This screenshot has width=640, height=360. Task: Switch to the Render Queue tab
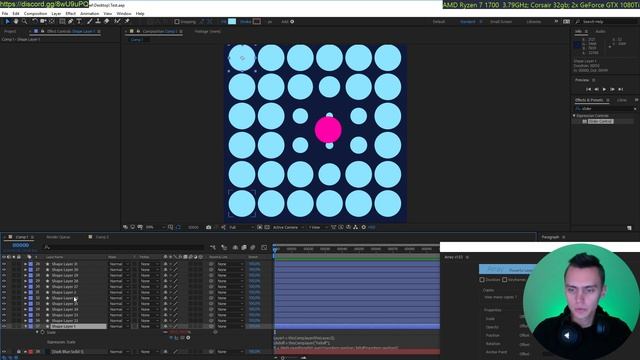tap(58, 237)
